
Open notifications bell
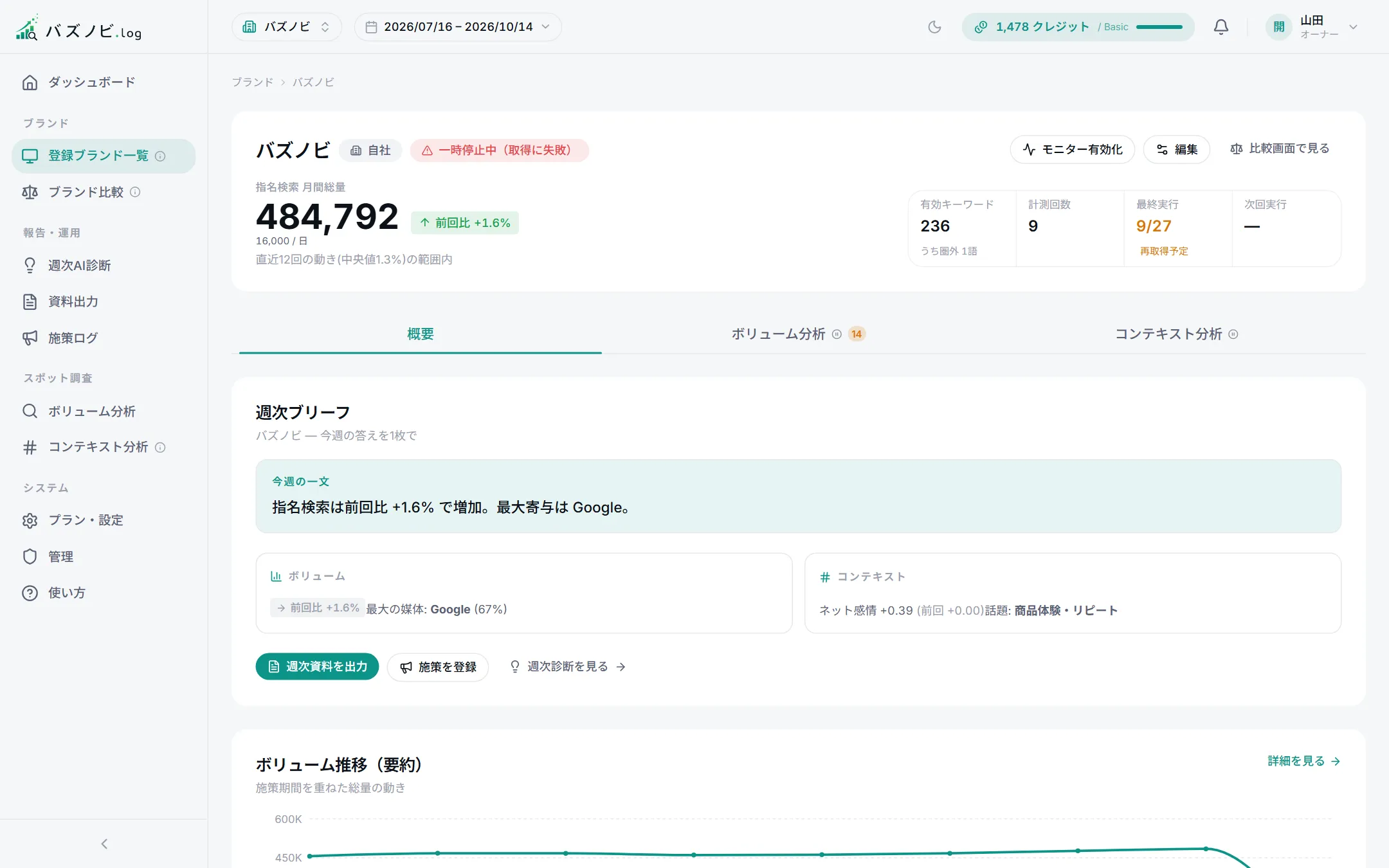[x=1221, y=27]
